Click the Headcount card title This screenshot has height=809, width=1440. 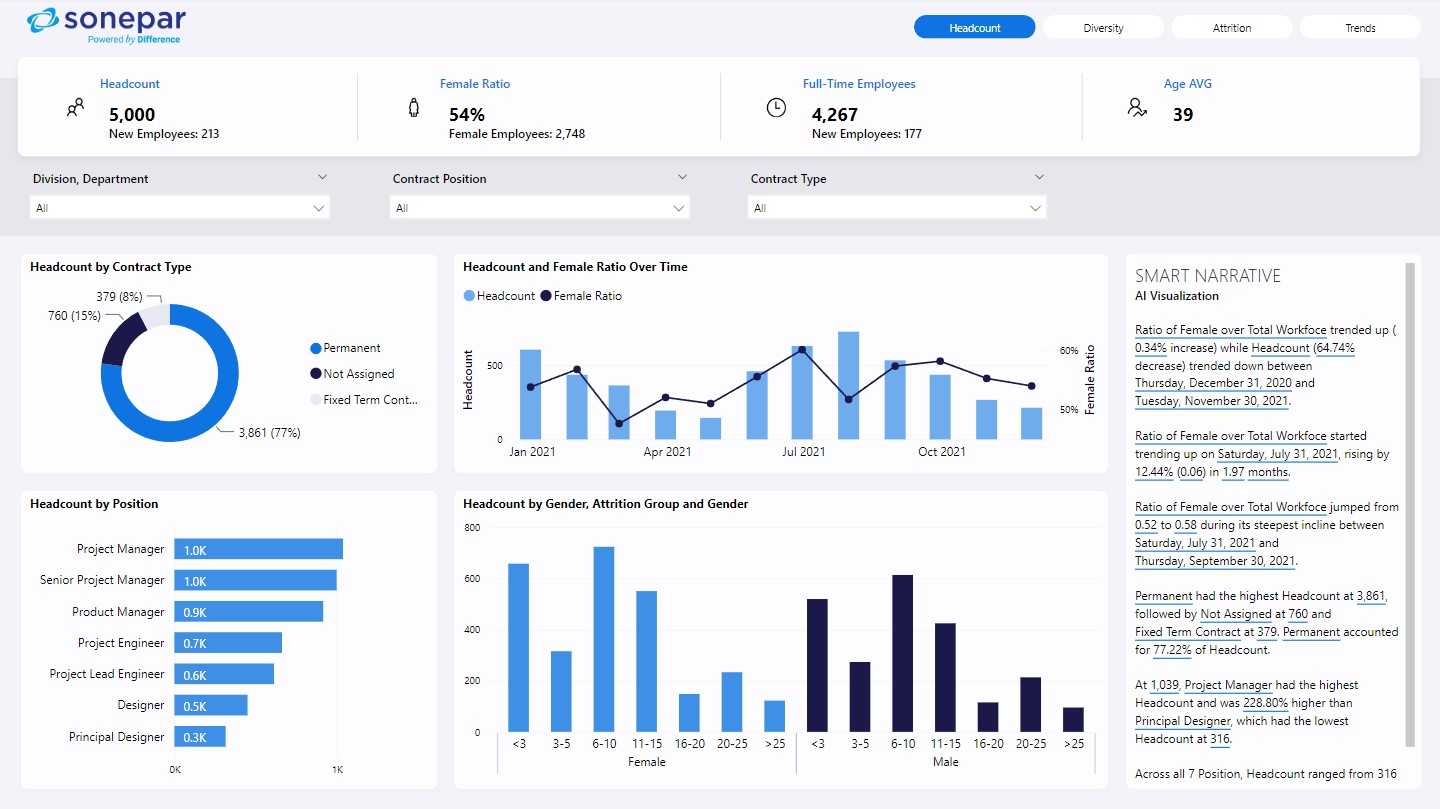click(x=130, y=84)
